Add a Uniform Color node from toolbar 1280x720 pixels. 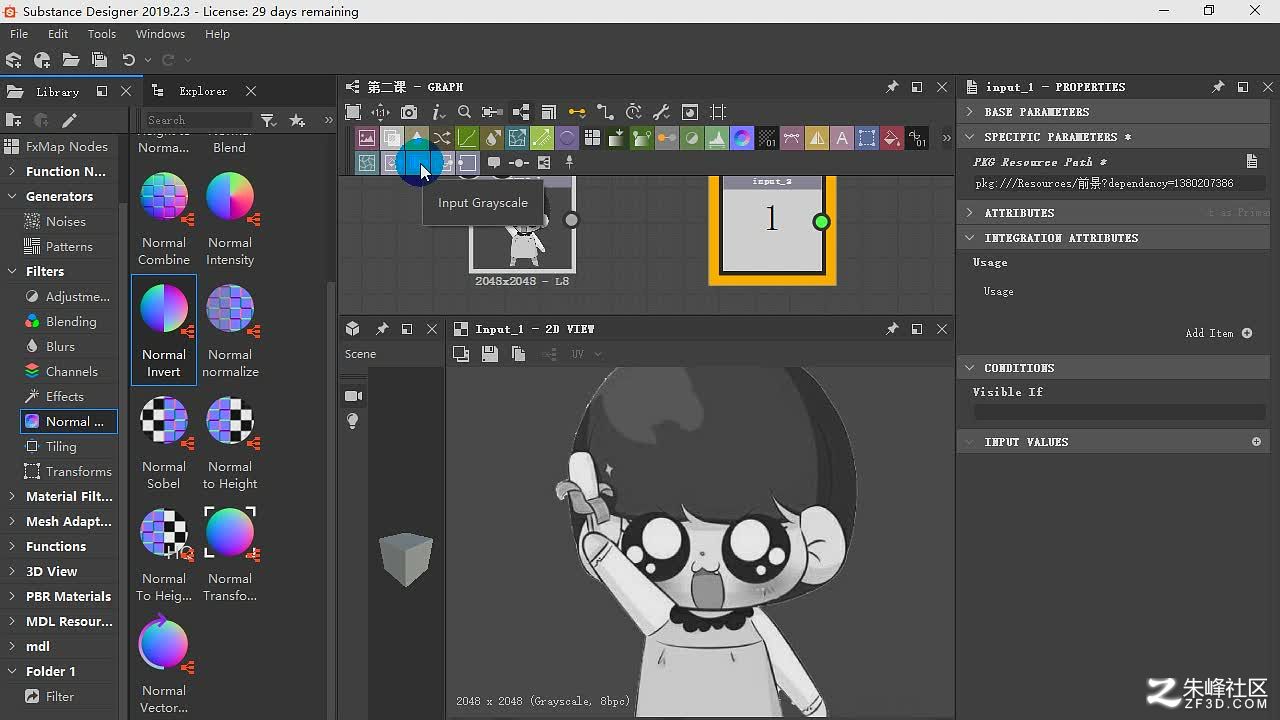892,138
